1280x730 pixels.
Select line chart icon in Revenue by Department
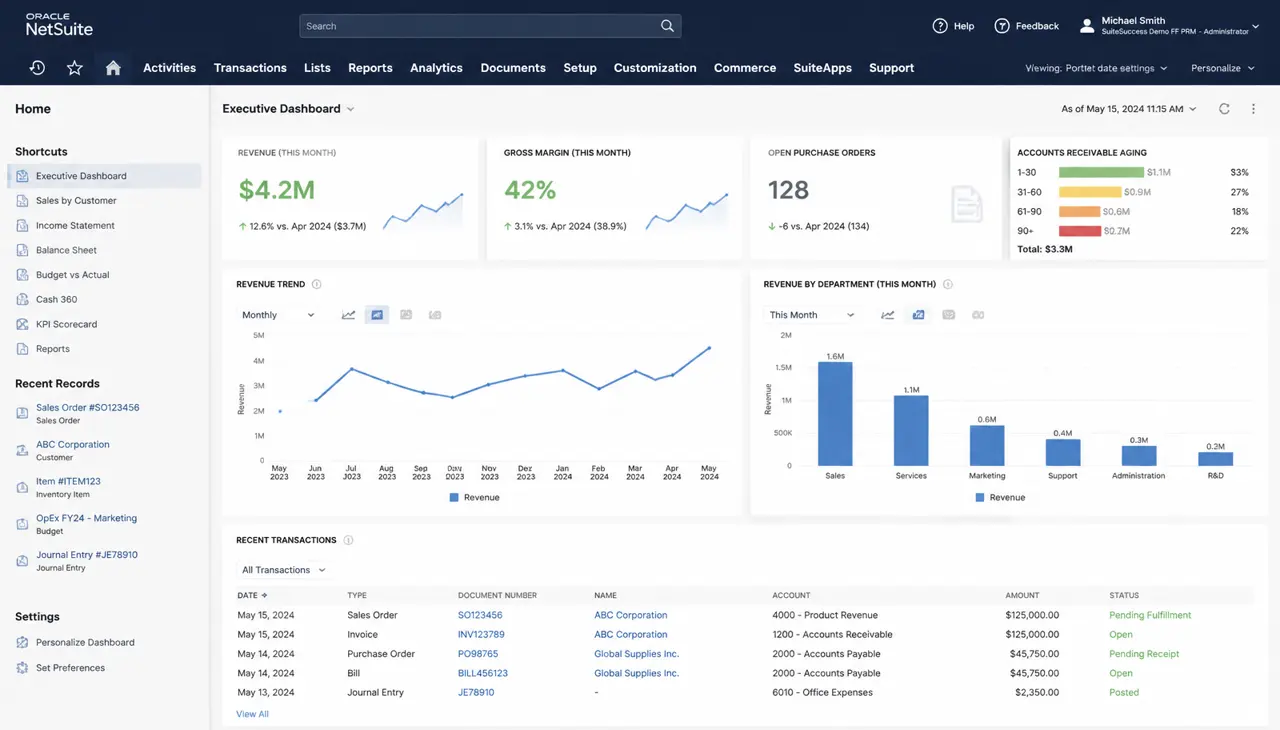(x=887, y=315)
